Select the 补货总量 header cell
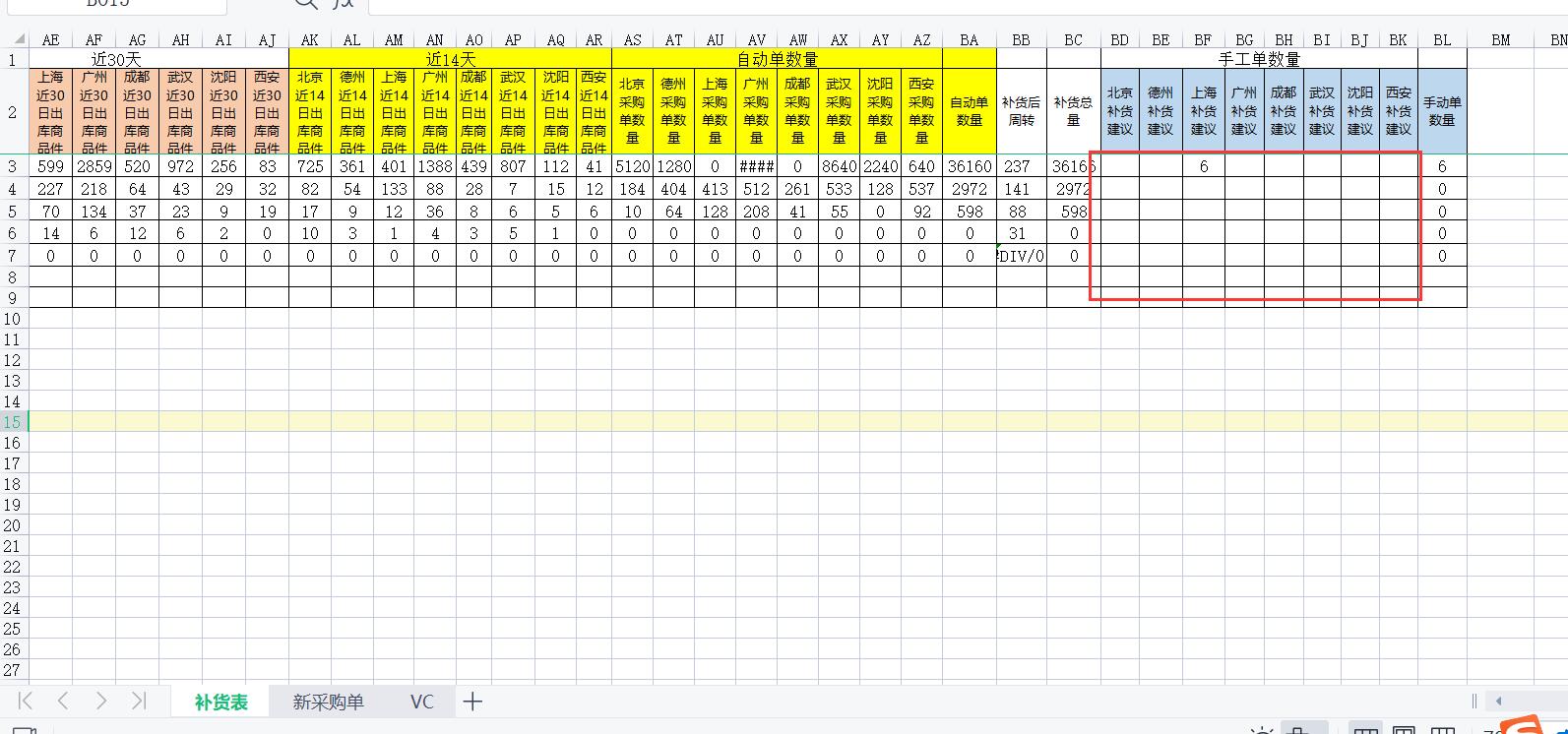This screenshot has height=734, width=1568. pyautogui.click(x=1074, y=111)
